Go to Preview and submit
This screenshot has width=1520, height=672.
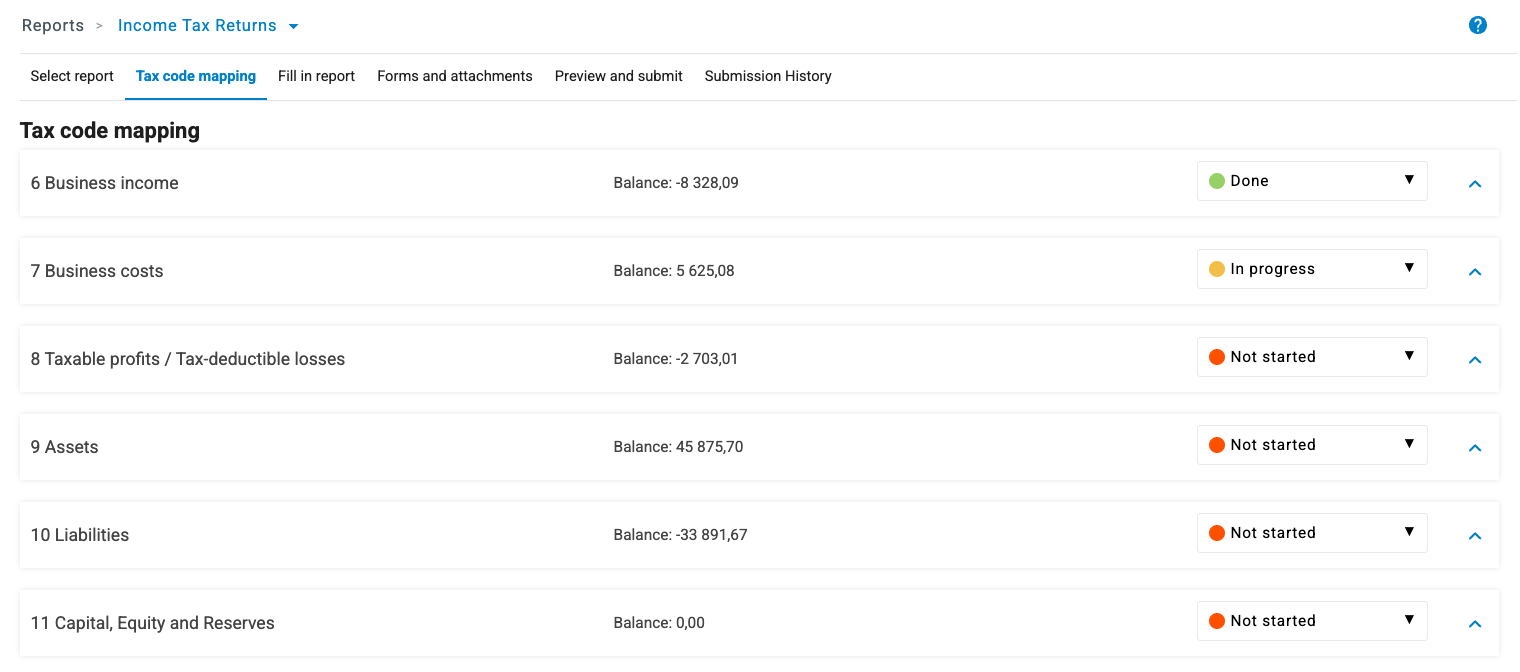[x=618, y=76]
